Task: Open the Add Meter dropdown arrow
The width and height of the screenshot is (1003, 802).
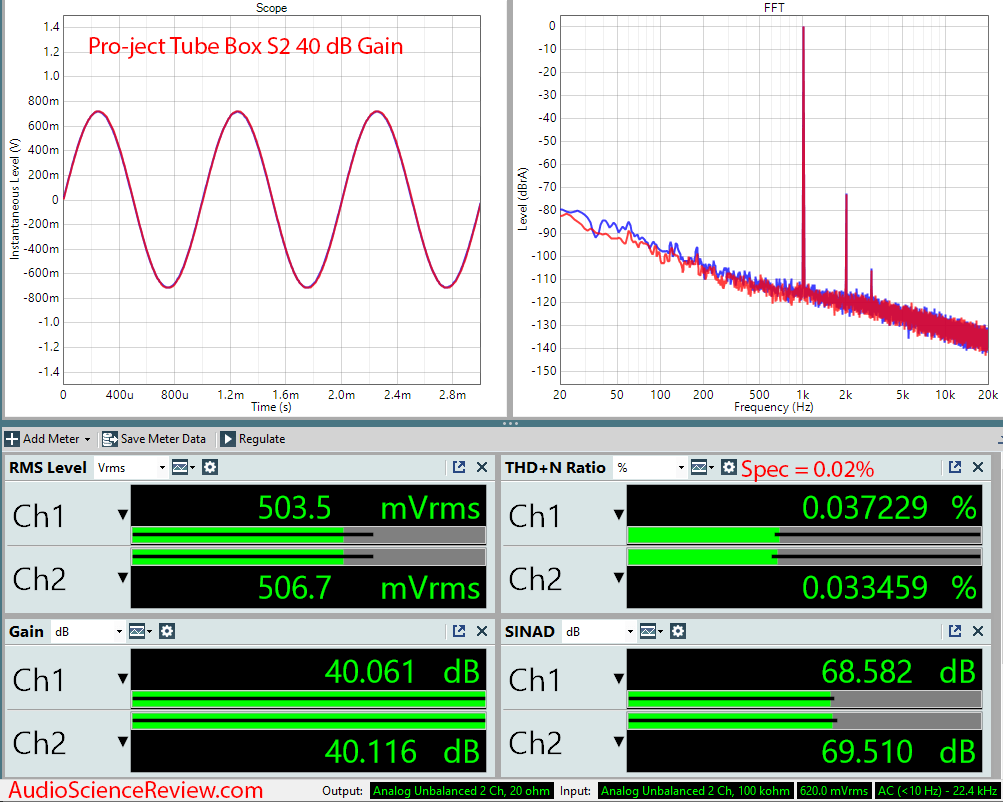Action: [87, 439]
